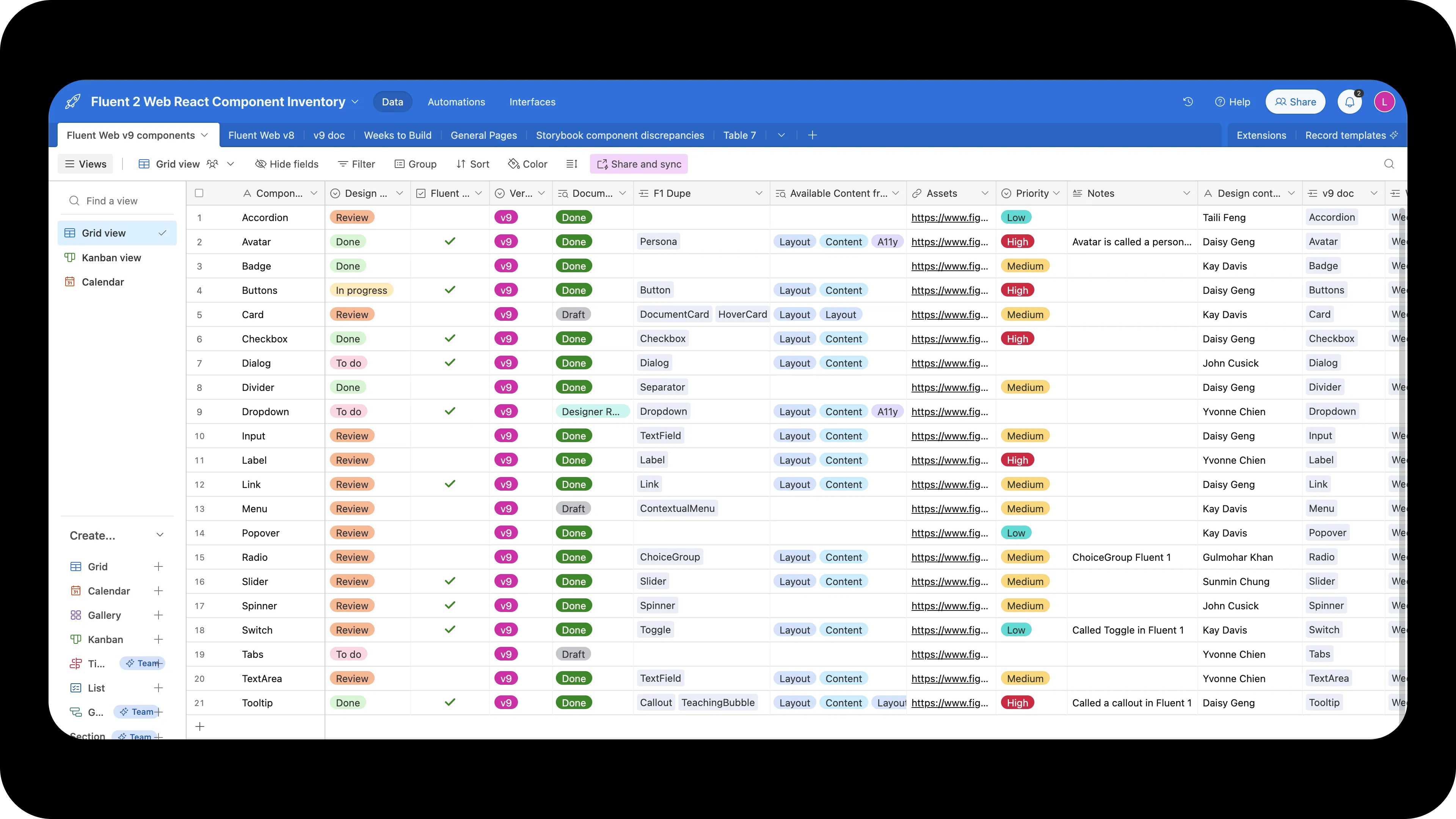
Task: Click Low priority tag on Accordion row
Action: 1016,218
